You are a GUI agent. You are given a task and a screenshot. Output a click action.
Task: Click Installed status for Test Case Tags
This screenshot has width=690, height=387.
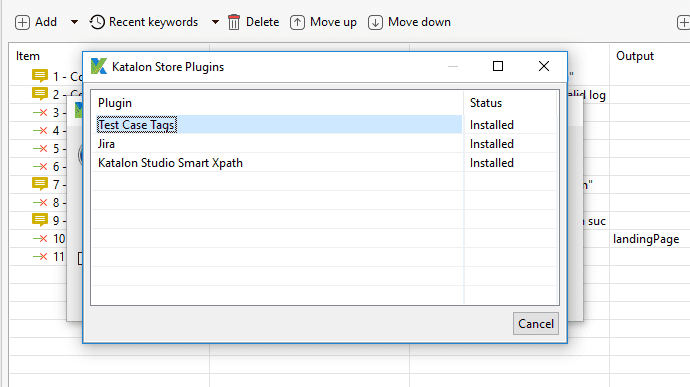coord(492,125)
